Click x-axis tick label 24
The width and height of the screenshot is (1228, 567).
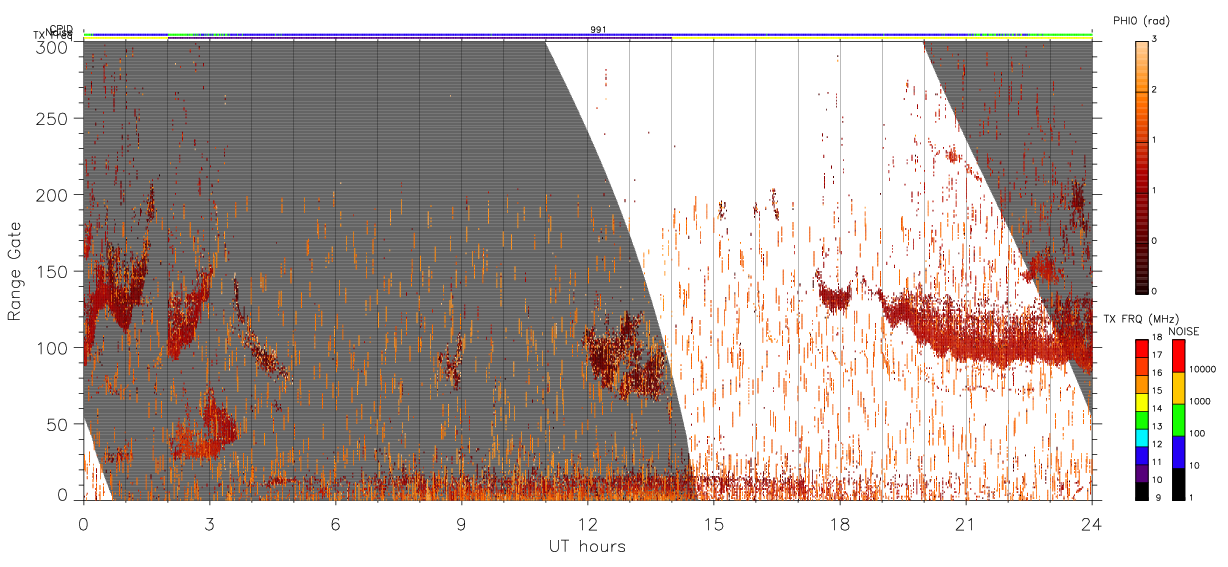(1091, 523)
